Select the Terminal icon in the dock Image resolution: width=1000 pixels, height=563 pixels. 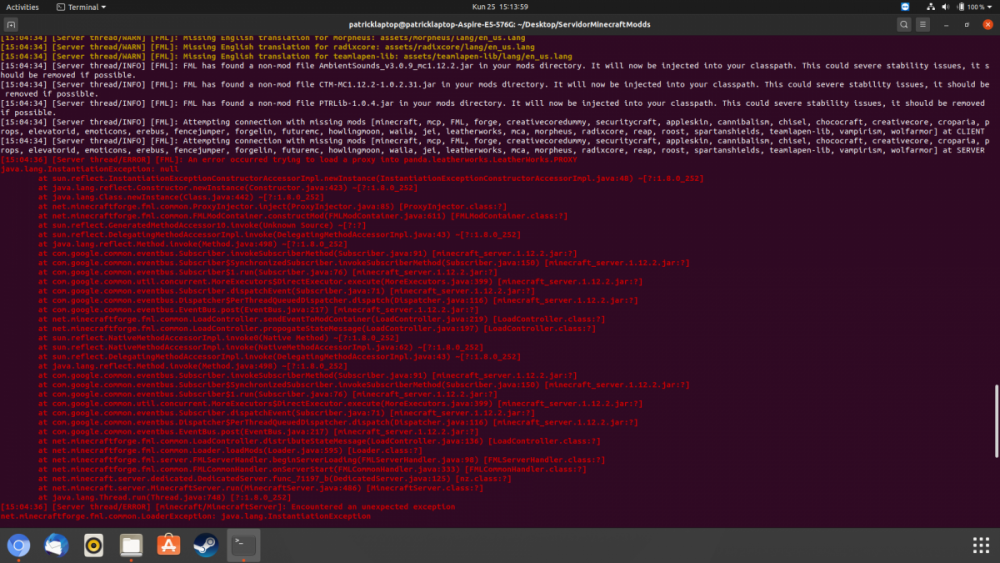pyautogui.click(x=243, y=545)
